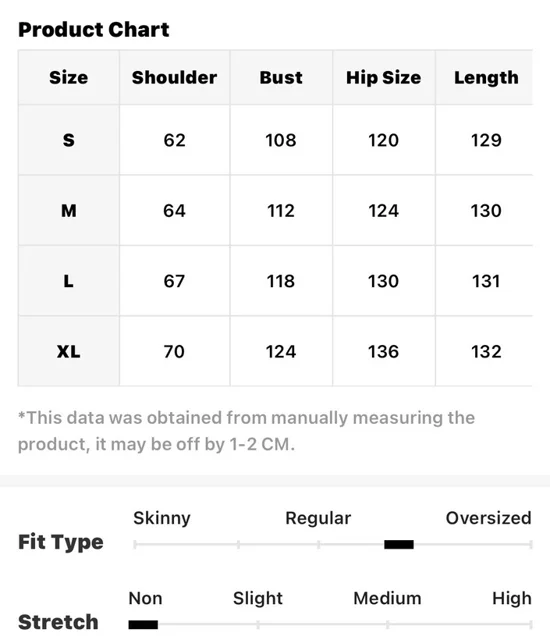
Task: Click the Skinny fit label
Action: pyautogui.click(x=162, y=518)
